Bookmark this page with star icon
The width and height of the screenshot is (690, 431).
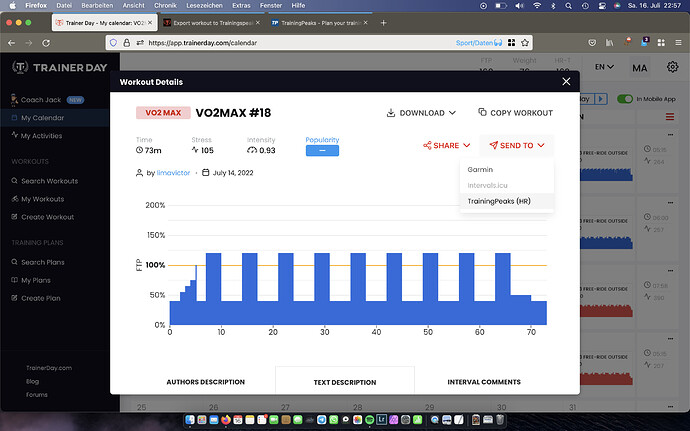(x=525, y=43)
